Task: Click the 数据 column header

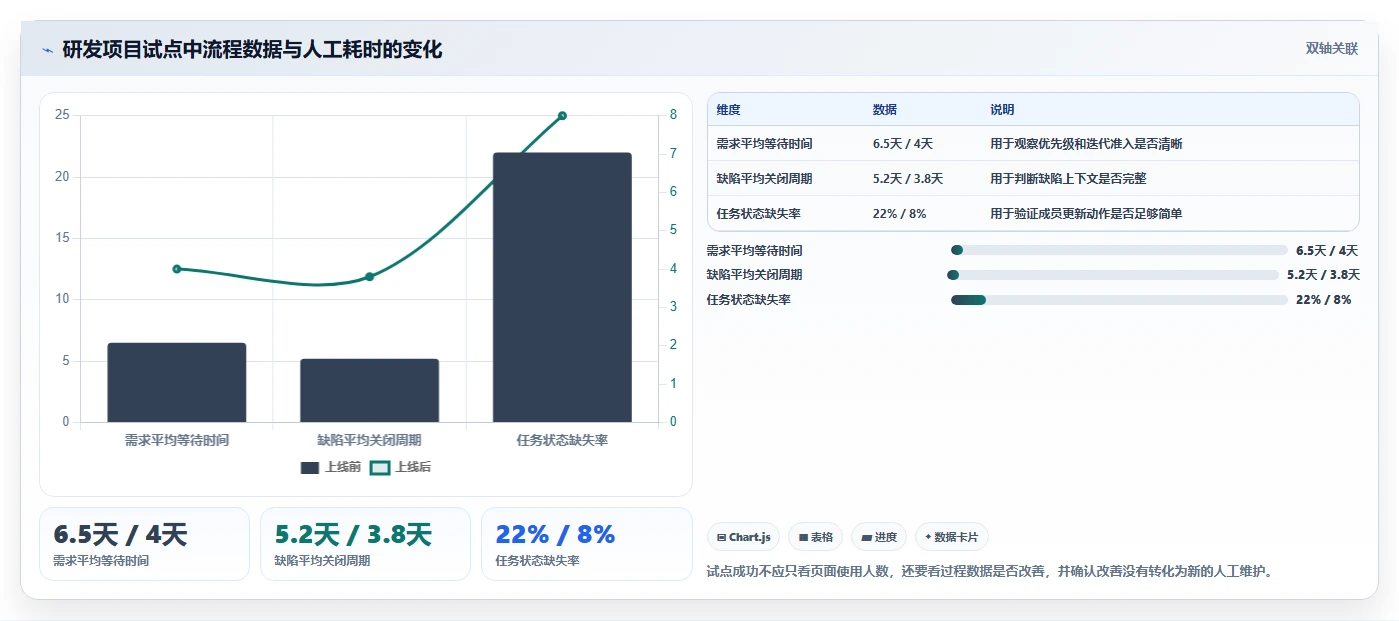Action: [885, 110]
